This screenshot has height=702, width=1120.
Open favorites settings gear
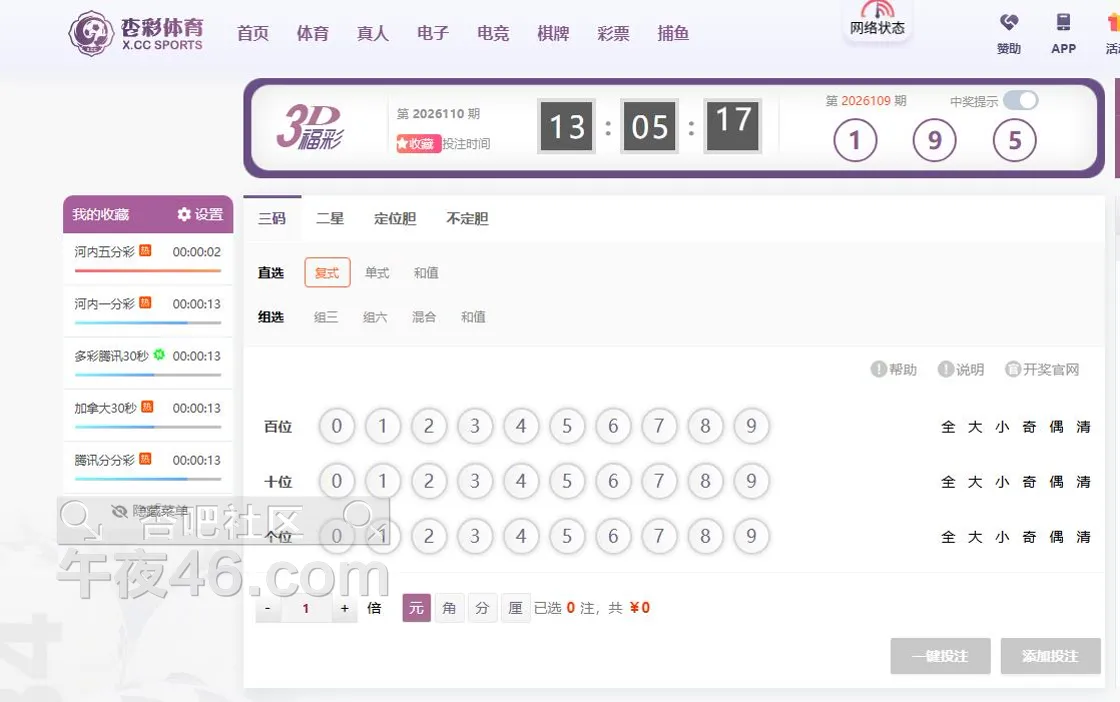(x=184, y=215)
